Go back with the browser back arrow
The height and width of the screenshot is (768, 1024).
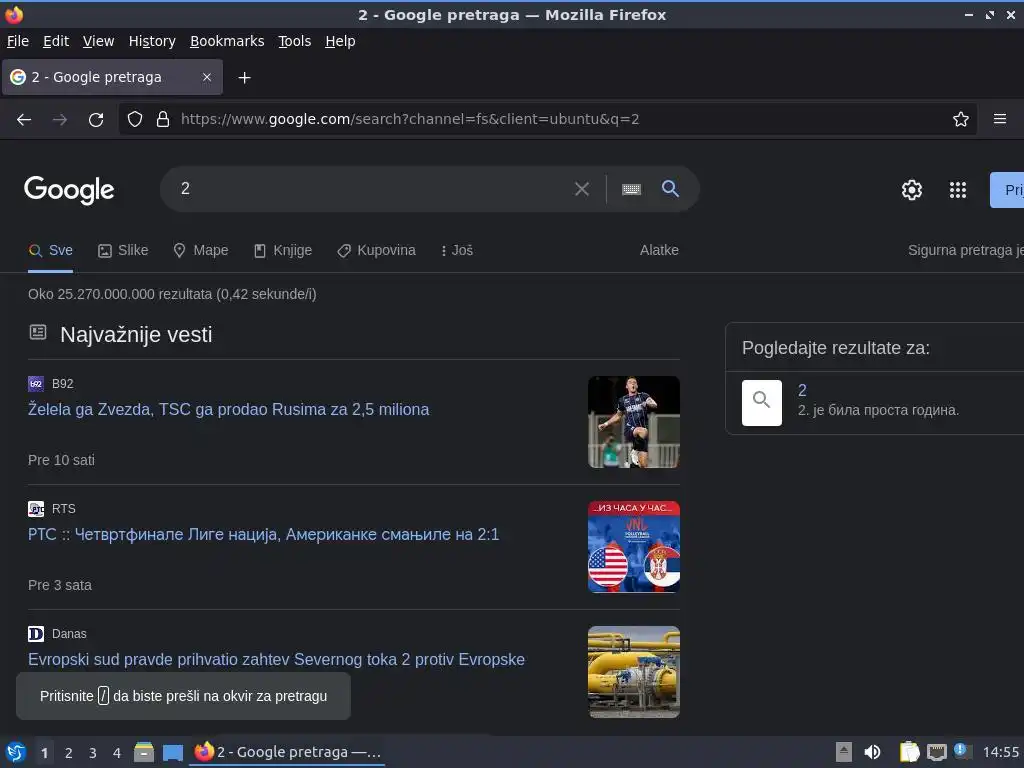point(24,120)
